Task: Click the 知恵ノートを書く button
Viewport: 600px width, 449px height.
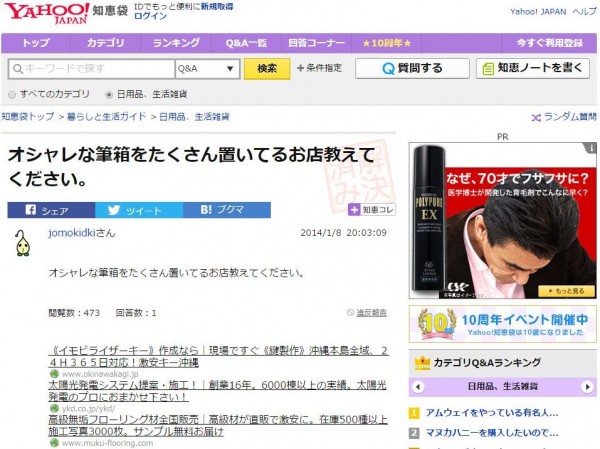Action: pyautogui.click(x=531, y=69)
